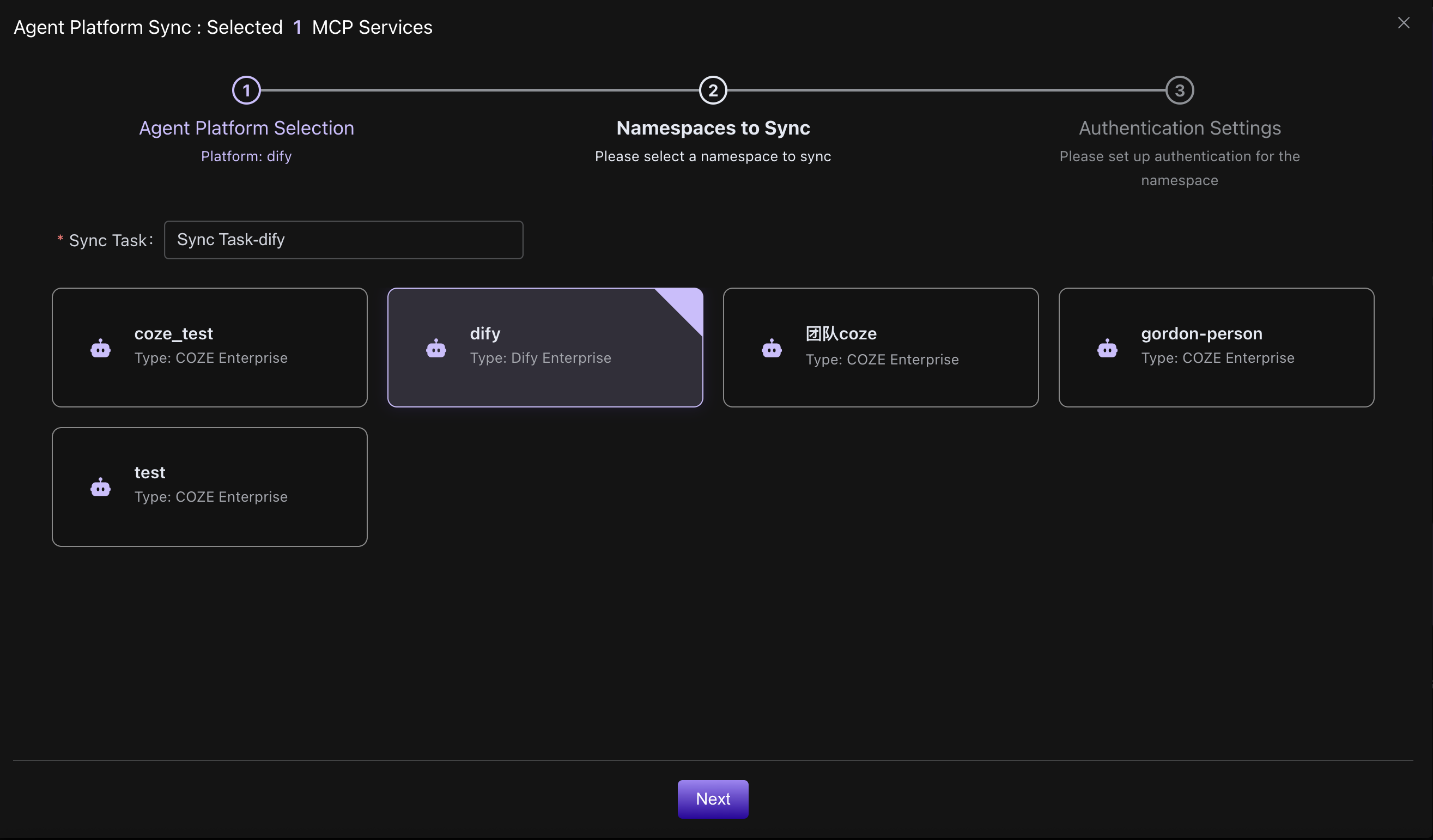Close the Agent Platform Sync dialog

[x=1404, y=23]
